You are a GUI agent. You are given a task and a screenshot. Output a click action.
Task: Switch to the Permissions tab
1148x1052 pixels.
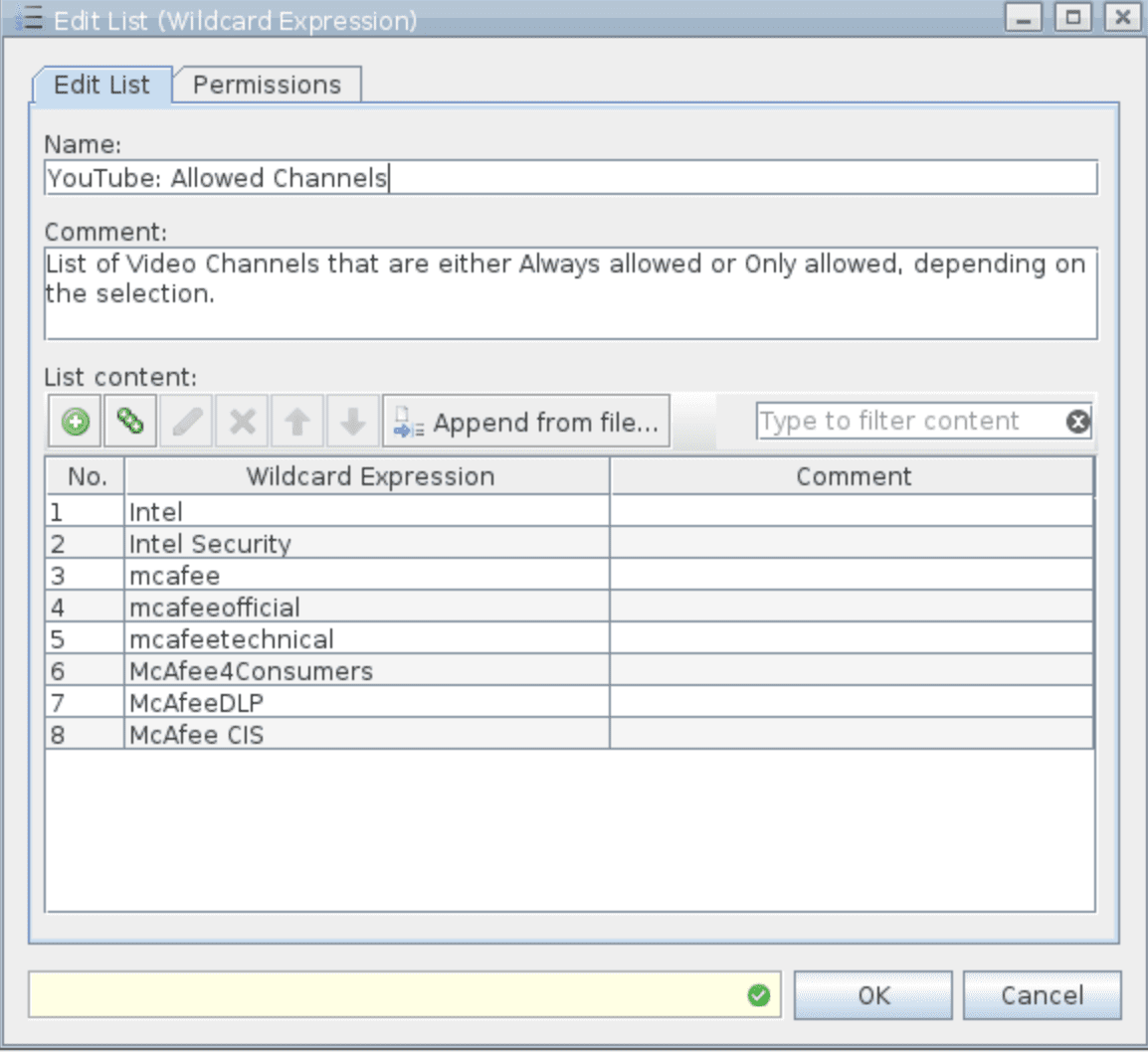(x=268, y=85)
